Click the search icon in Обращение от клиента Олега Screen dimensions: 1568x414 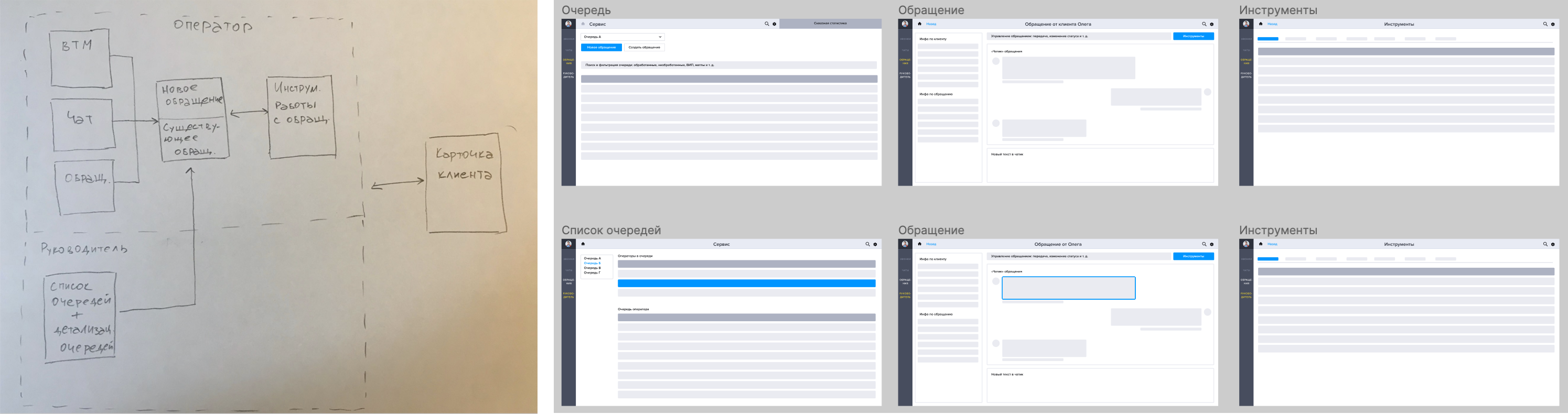[1204, 24]
